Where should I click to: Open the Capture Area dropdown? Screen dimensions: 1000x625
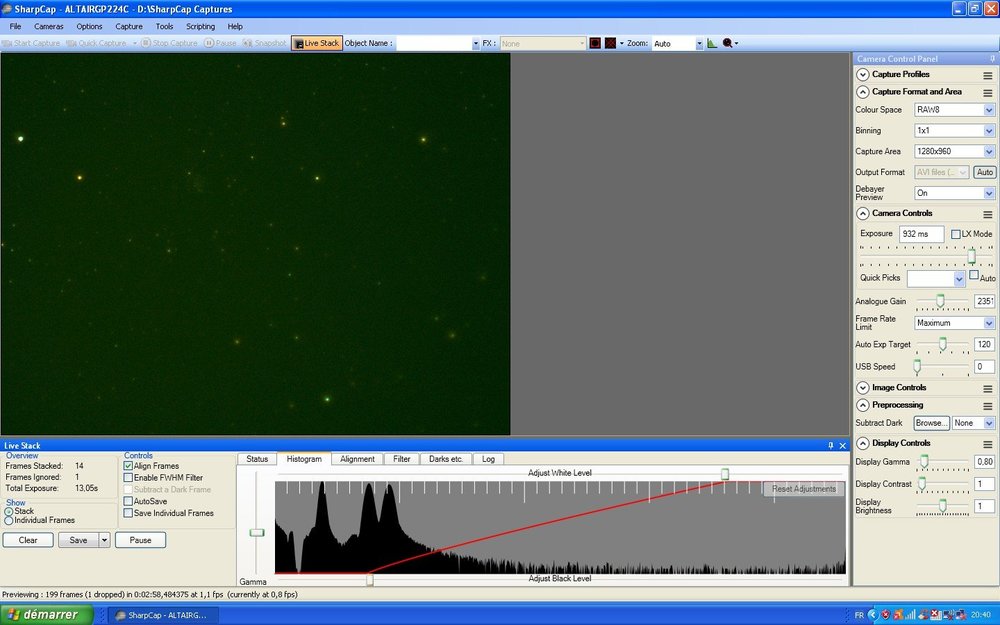pyautogui.click(x=989, y=152)
